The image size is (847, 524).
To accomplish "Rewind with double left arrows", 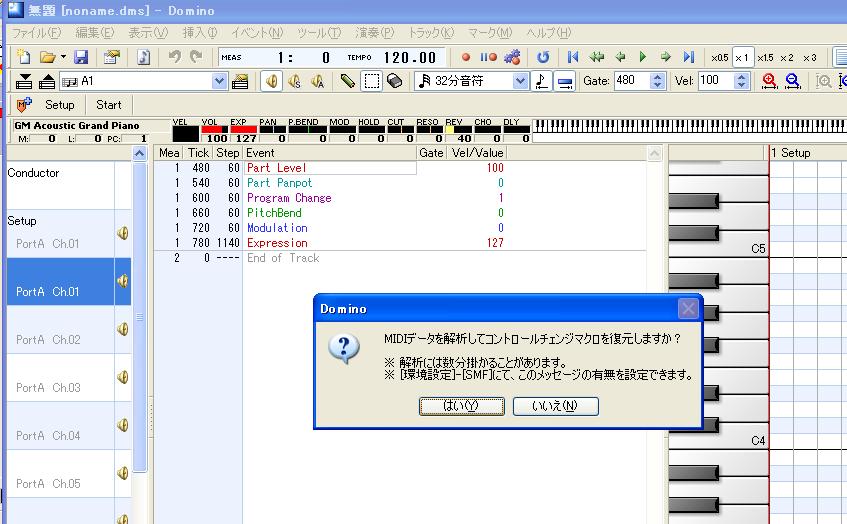I will coord(596,57).
